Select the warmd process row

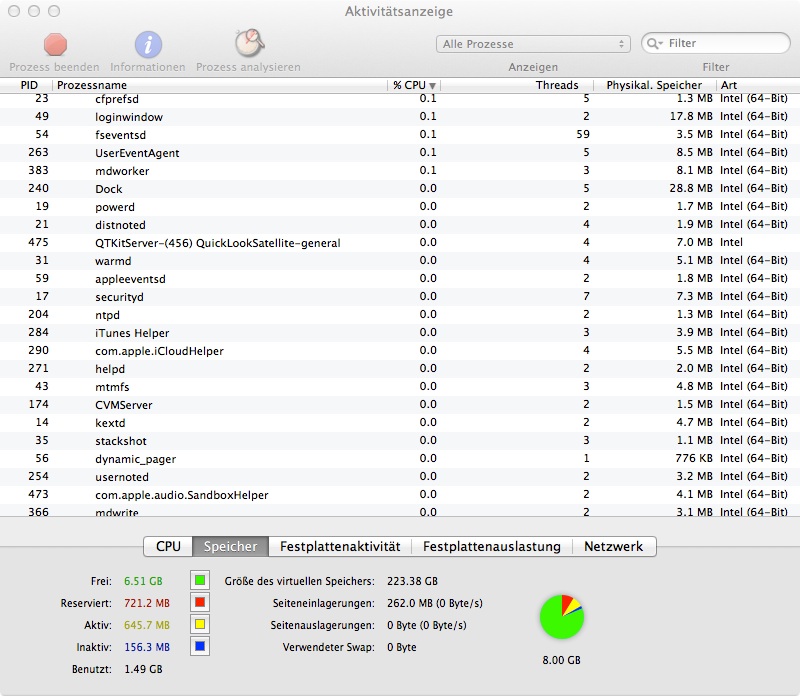[400, 261]
